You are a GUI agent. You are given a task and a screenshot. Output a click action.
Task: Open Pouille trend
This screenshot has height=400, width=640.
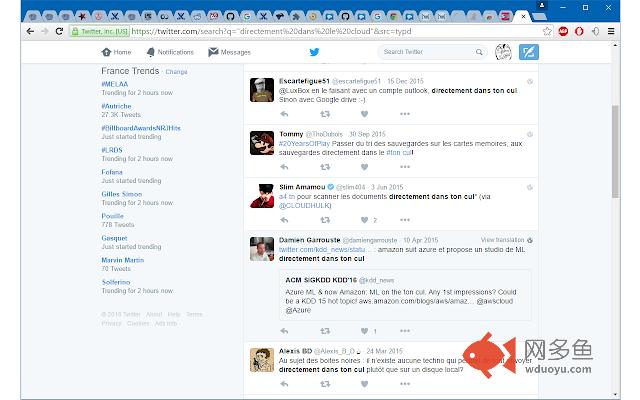(x=112, y=216)
